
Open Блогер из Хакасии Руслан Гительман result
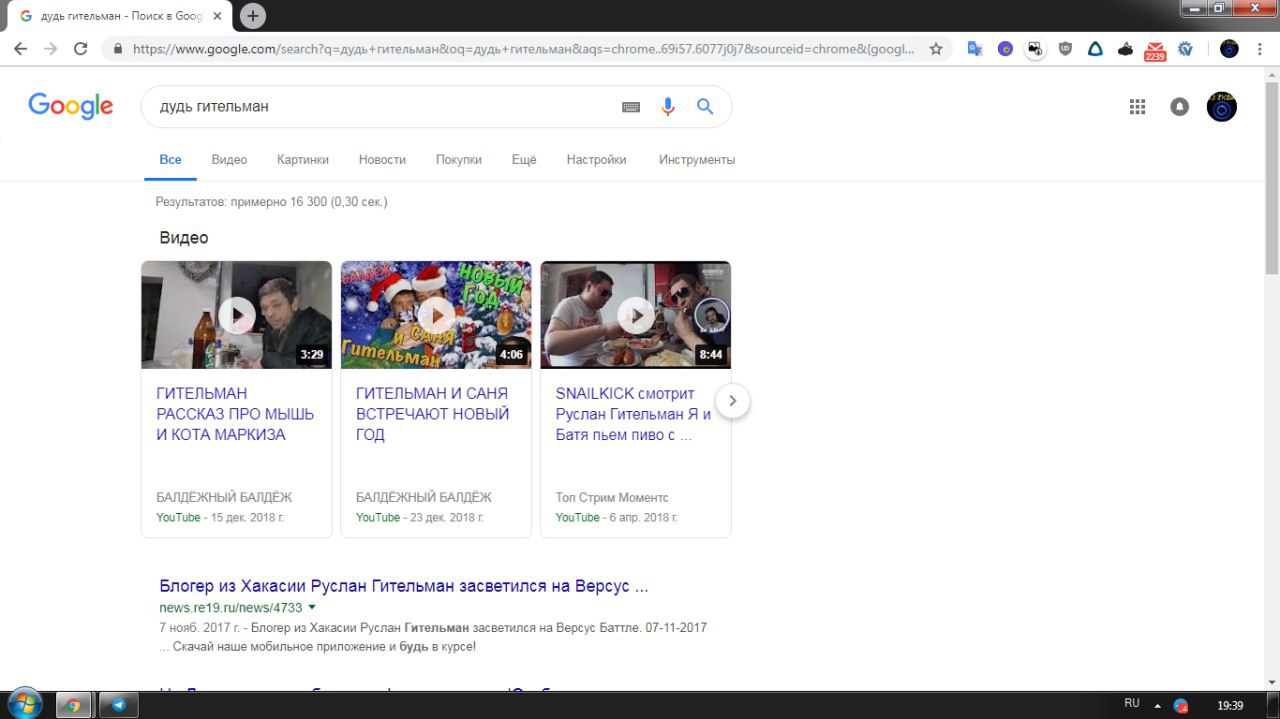pos(404,586)
